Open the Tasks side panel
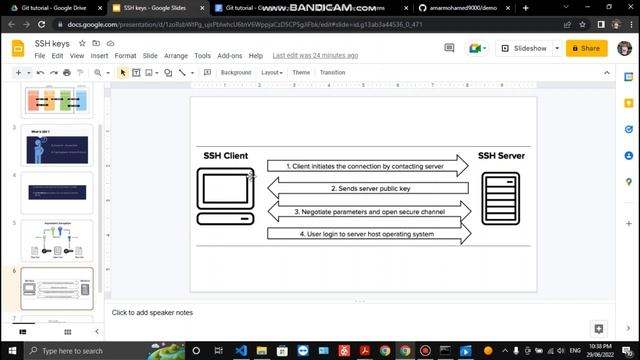The image size is (640, 360). (629, 129)
